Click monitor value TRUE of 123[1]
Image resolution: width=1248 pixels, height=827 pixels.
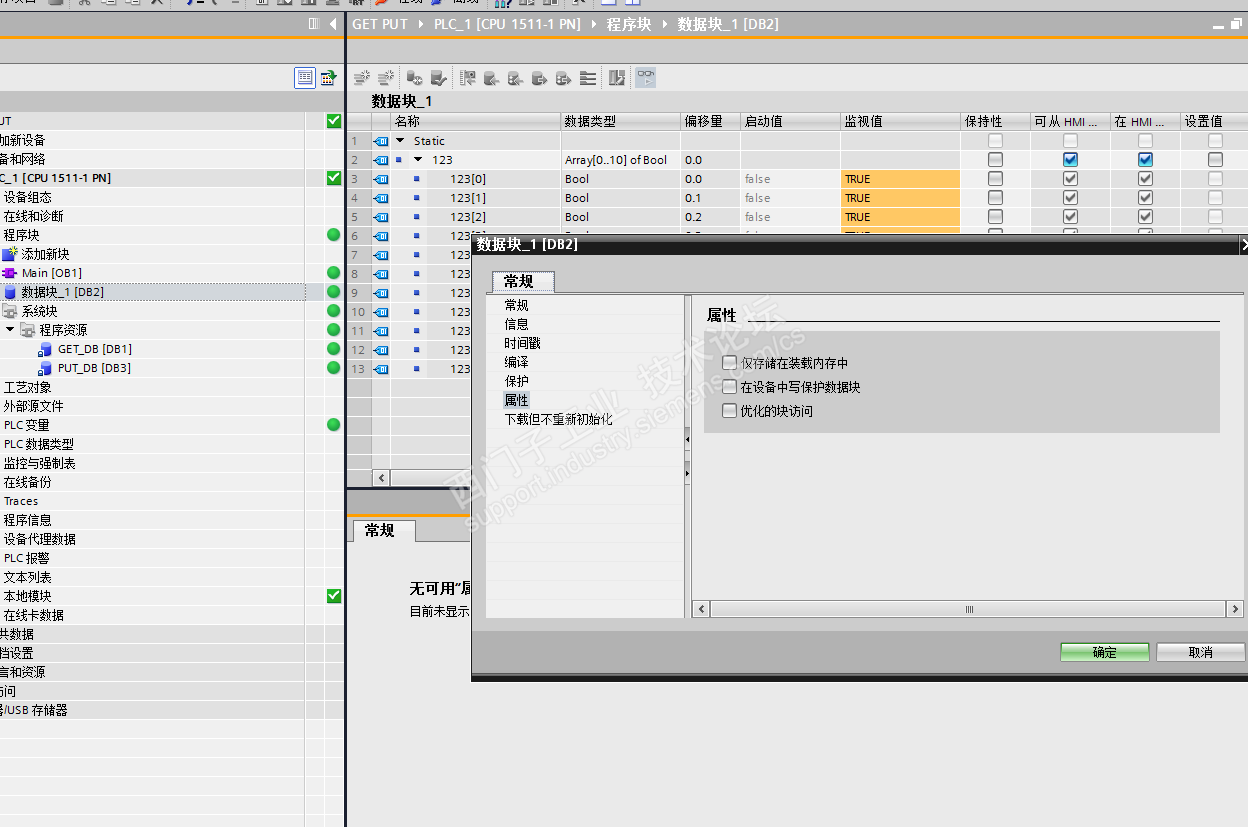900,198
